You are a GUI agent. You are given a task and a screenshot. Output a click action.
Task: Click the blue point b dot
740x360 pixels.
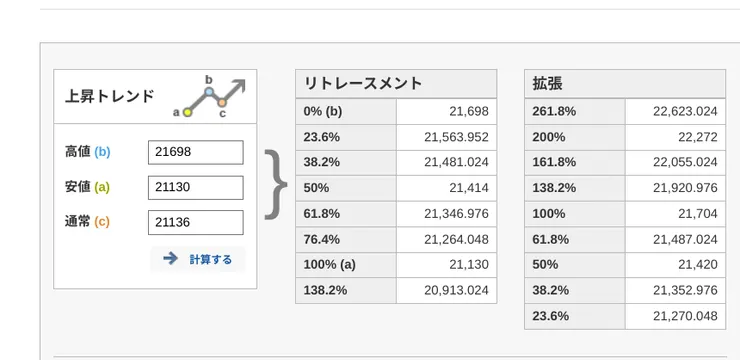point(210,91)
